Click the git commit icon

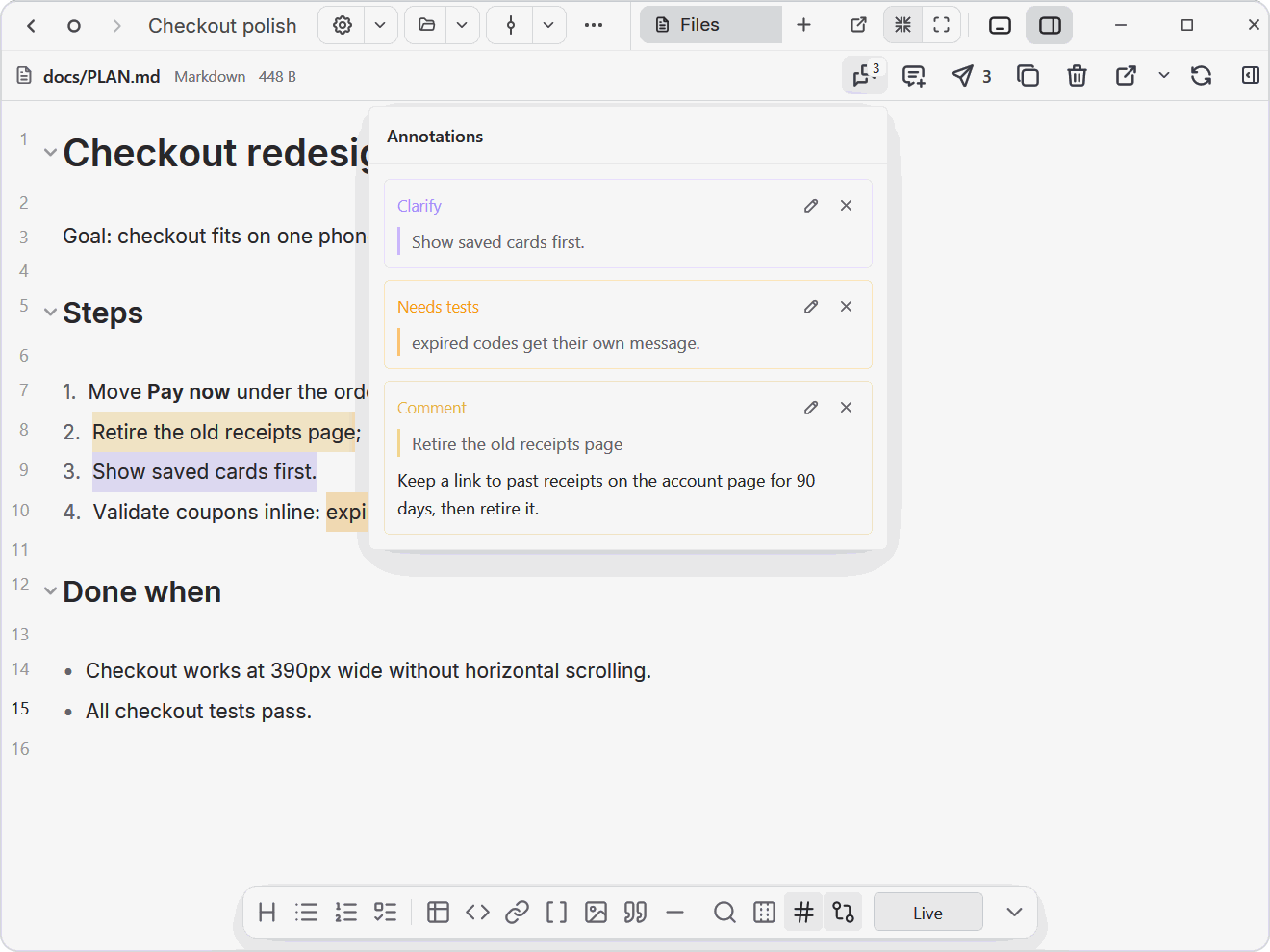pos(511,25)
